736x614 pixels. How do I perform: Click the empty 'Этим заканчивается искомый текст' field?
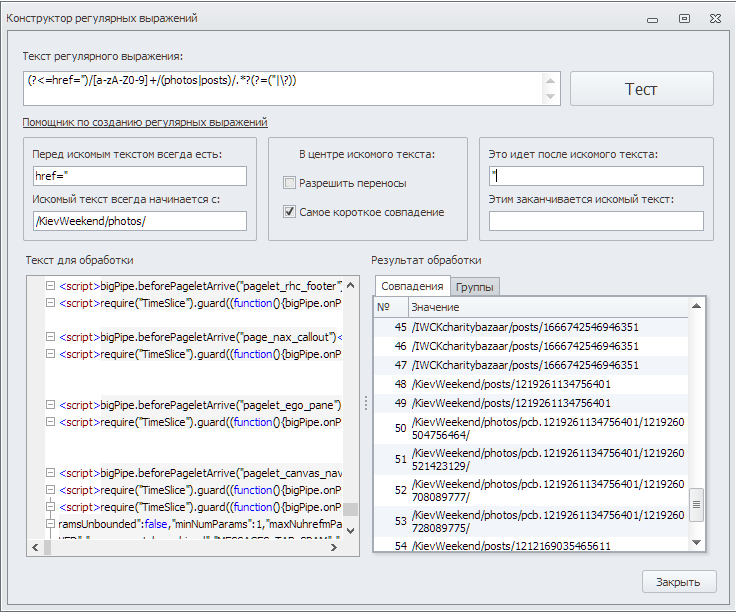(x=596, y=221)
